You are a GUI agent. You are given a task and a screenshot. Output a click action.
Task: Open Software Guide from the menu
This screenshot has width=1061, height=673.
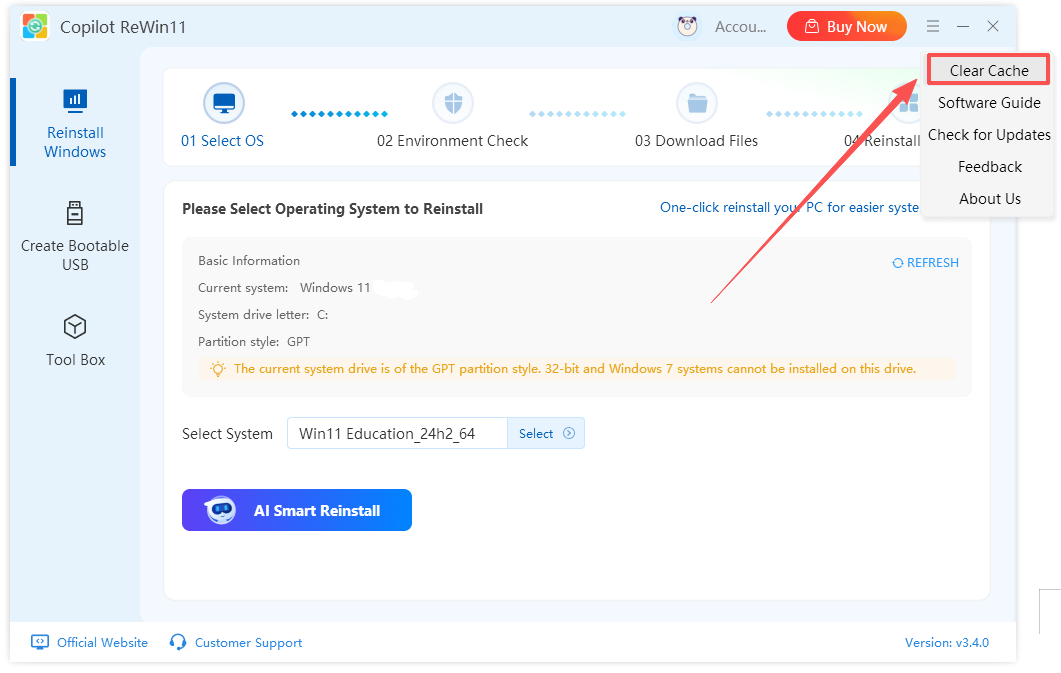click(988, 103)
